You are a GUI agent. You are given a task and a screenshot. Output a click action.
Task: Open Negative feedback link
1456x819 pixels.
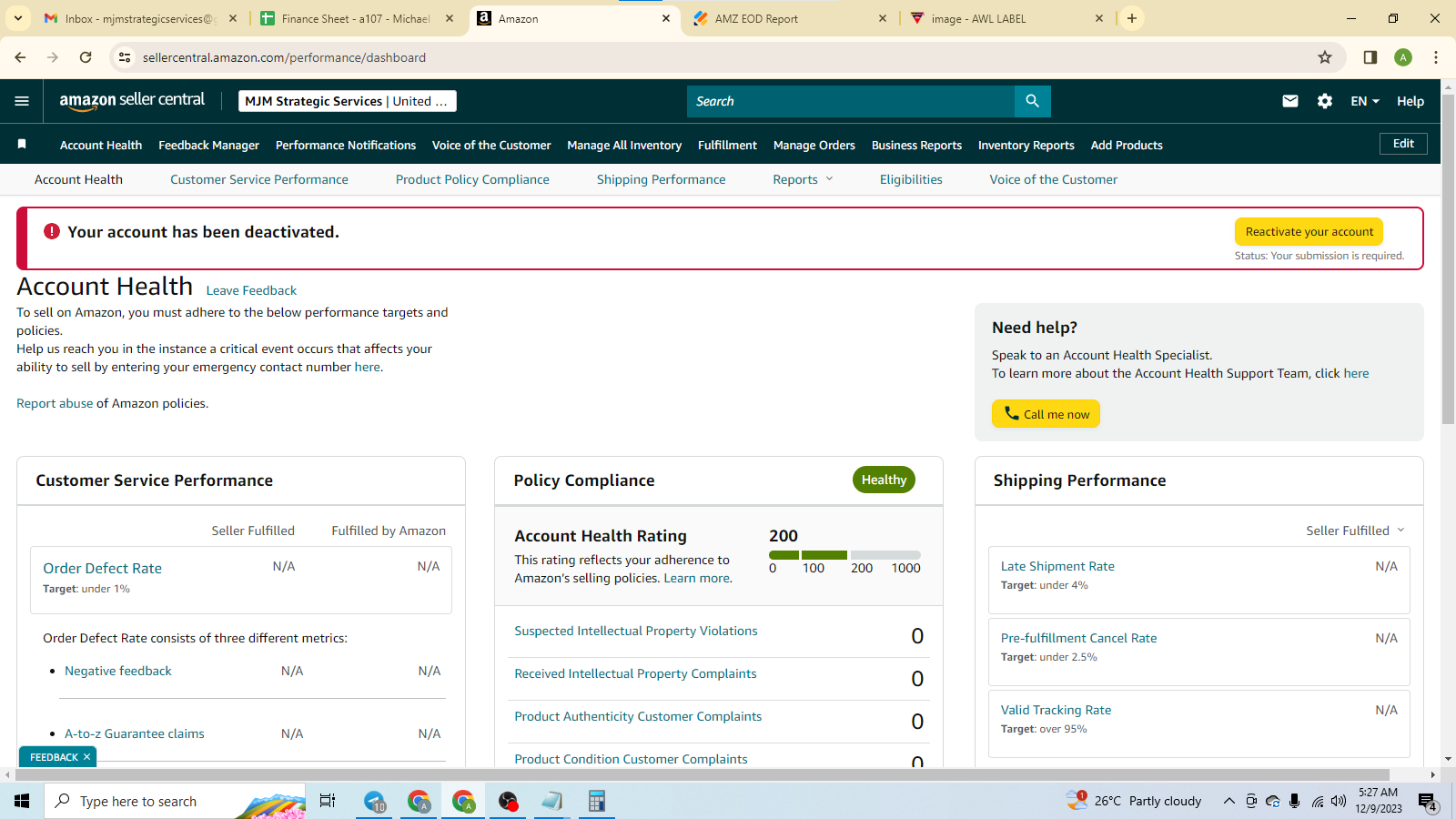click(x=117, y=671)
